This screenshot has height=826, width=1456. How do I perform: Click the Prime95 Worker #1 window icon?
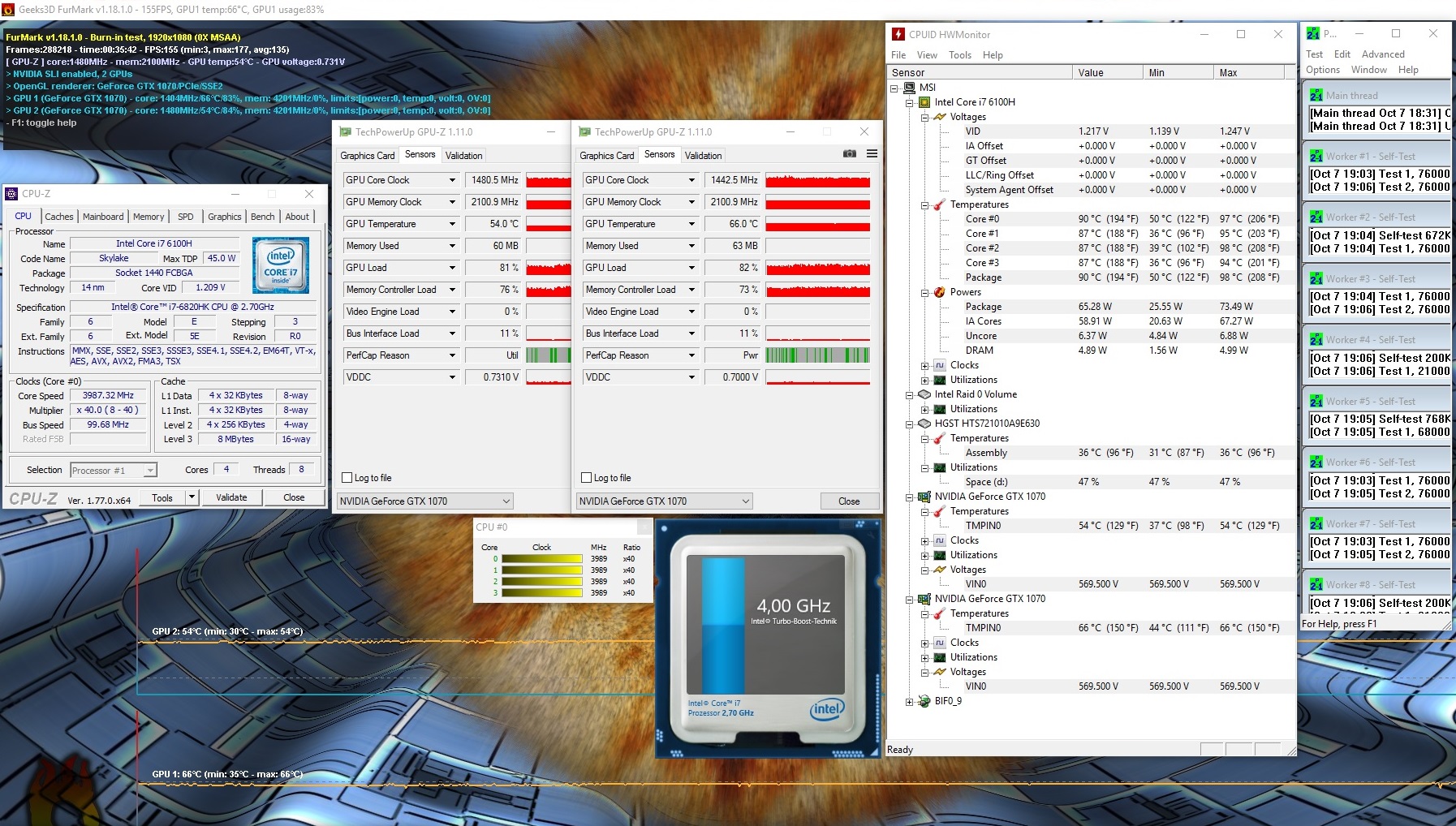coord(1316,157)
